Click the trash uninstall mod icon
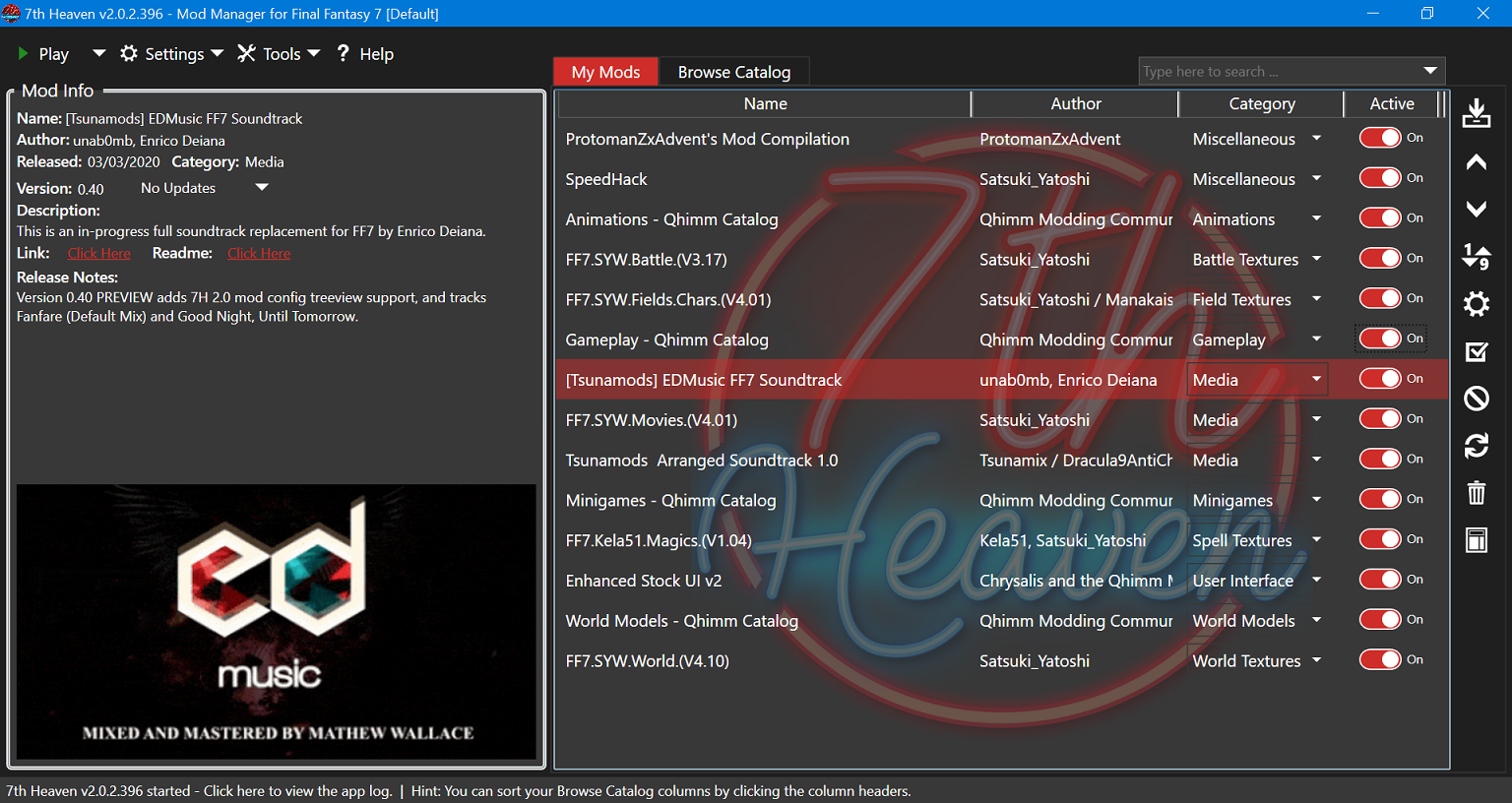Viewport: 1512px width, 803px height. 1476,492
